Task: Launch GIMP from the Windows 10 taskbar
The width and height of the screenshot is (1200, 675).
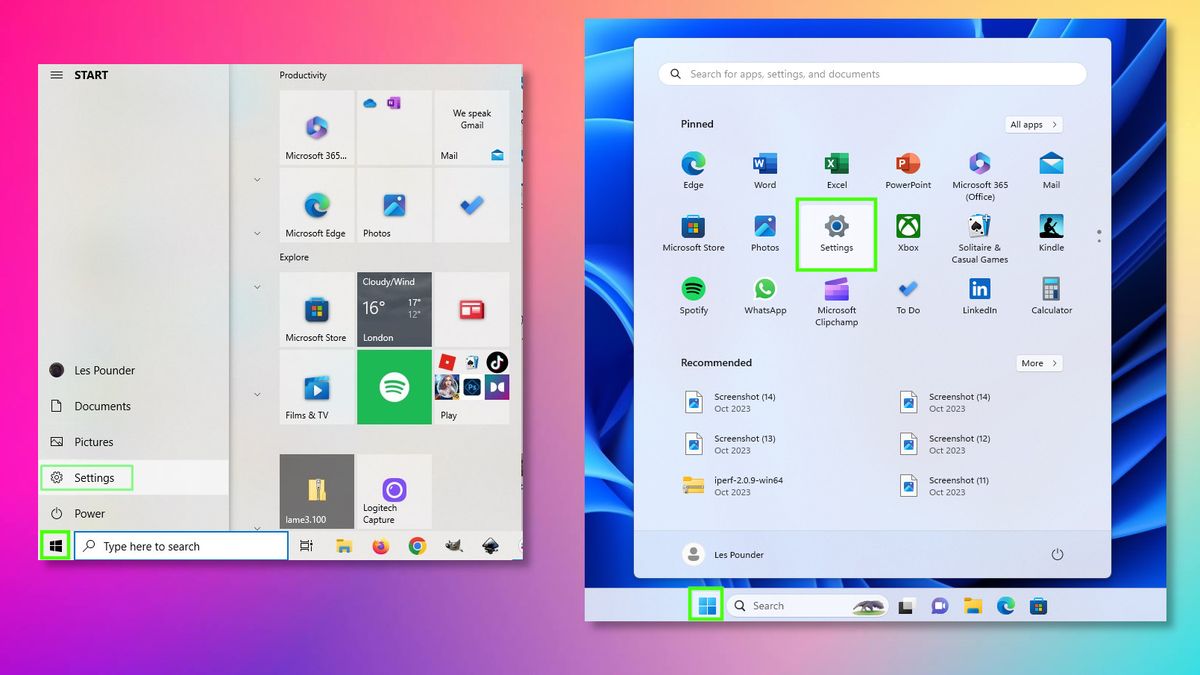Action: 453,546
